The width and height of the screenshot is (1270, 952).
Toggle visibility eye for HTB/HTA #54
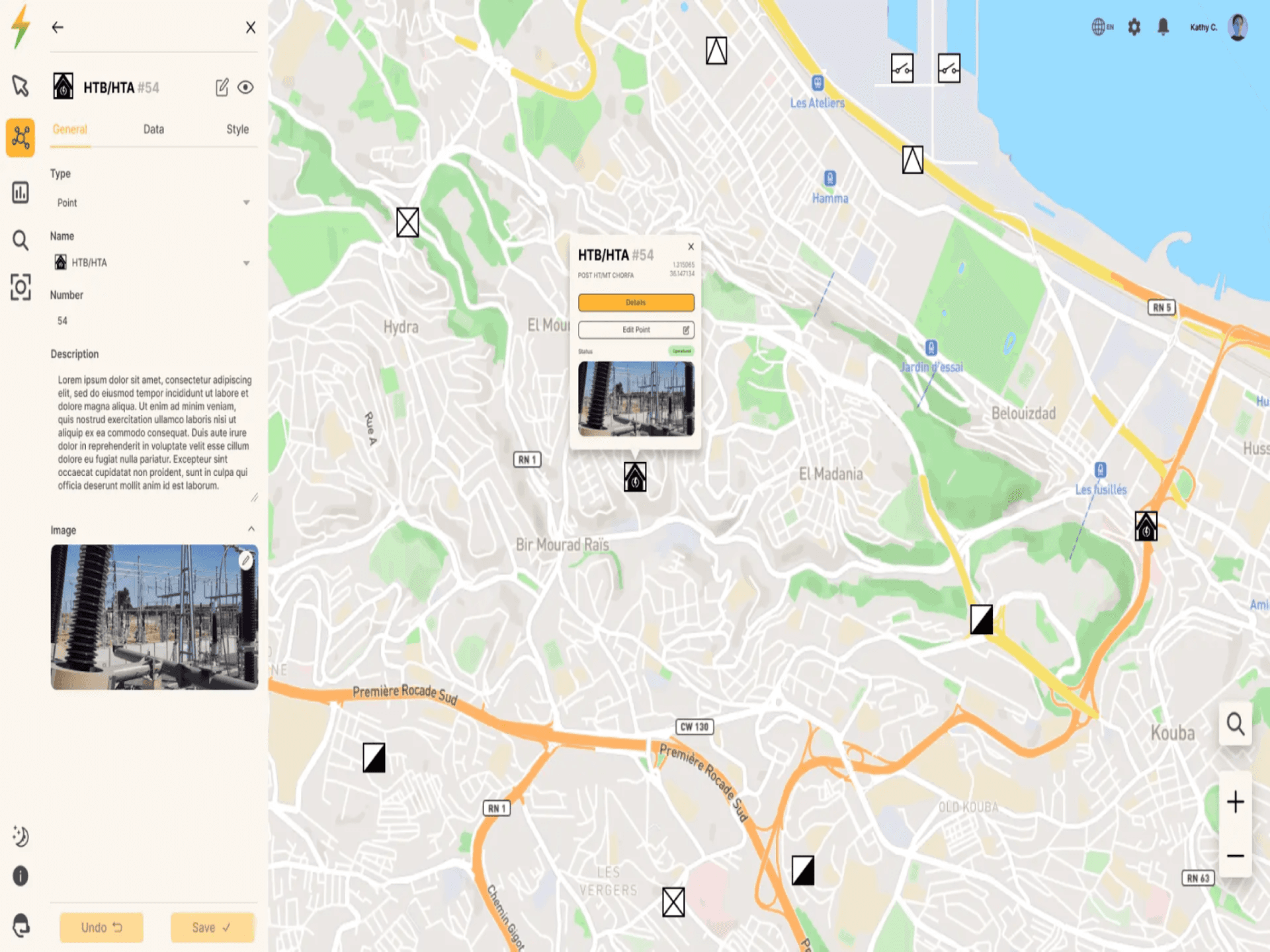[x=245, y=87]
